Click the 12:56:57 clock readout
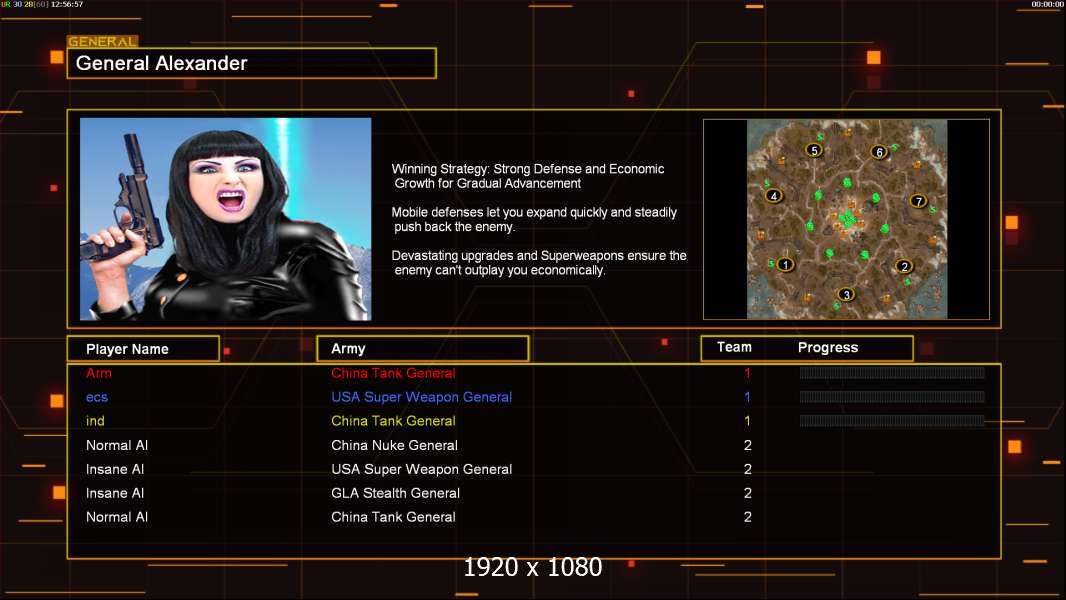The width and height of the screenshot is (1066, 600). [x=67, y=4]
